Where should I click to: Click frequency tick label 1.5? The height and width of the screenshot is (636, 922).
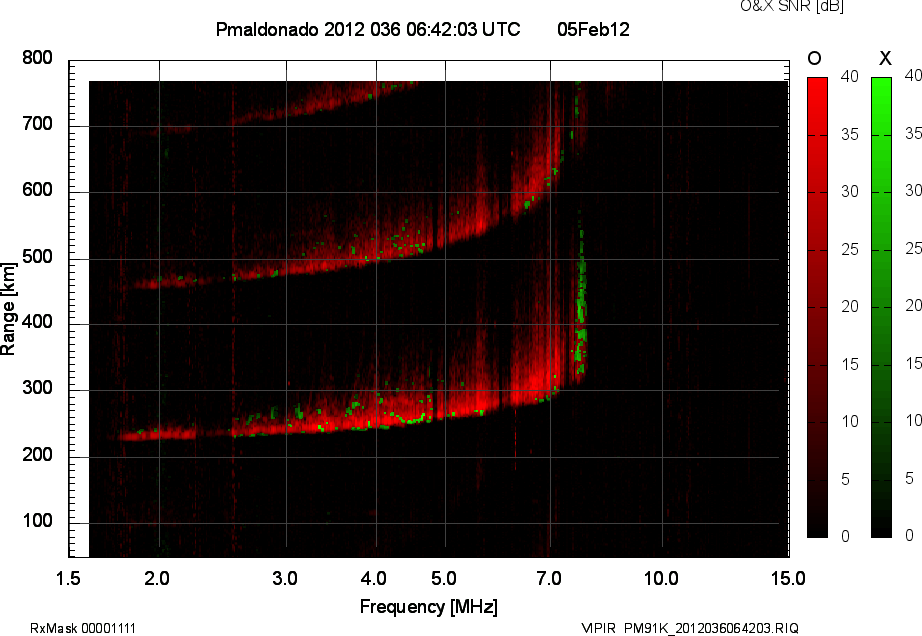(68, 578)
